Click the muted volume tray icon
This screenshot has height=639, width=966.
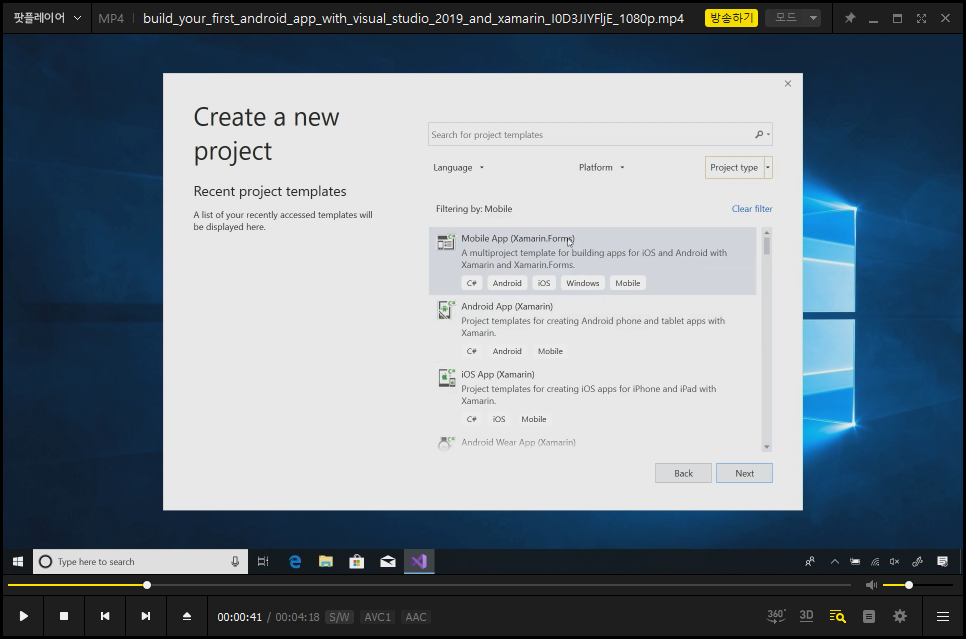(x=895, y=561)
